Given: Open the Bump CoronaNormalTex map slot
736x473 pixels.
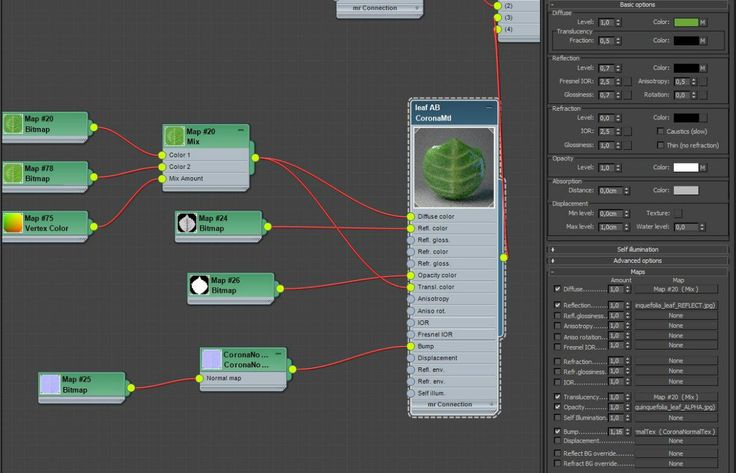Looking at the screenshot, I should click(675, 431).
